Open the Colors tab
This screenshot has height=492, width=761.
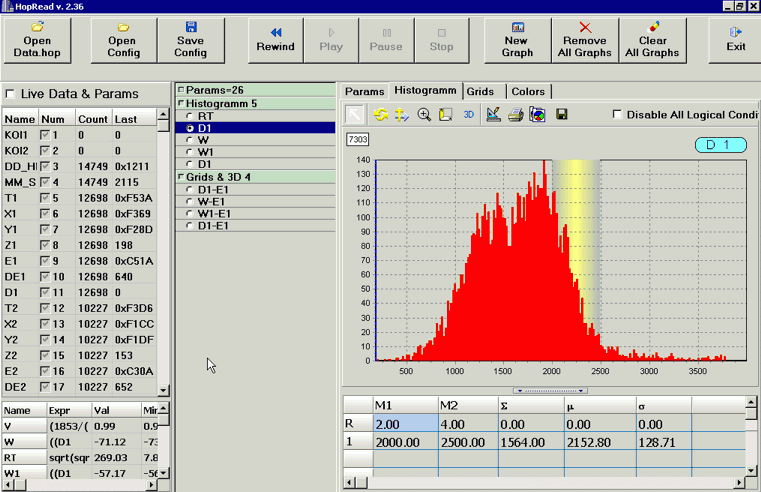pyautogui.click(x=527, y=91)
